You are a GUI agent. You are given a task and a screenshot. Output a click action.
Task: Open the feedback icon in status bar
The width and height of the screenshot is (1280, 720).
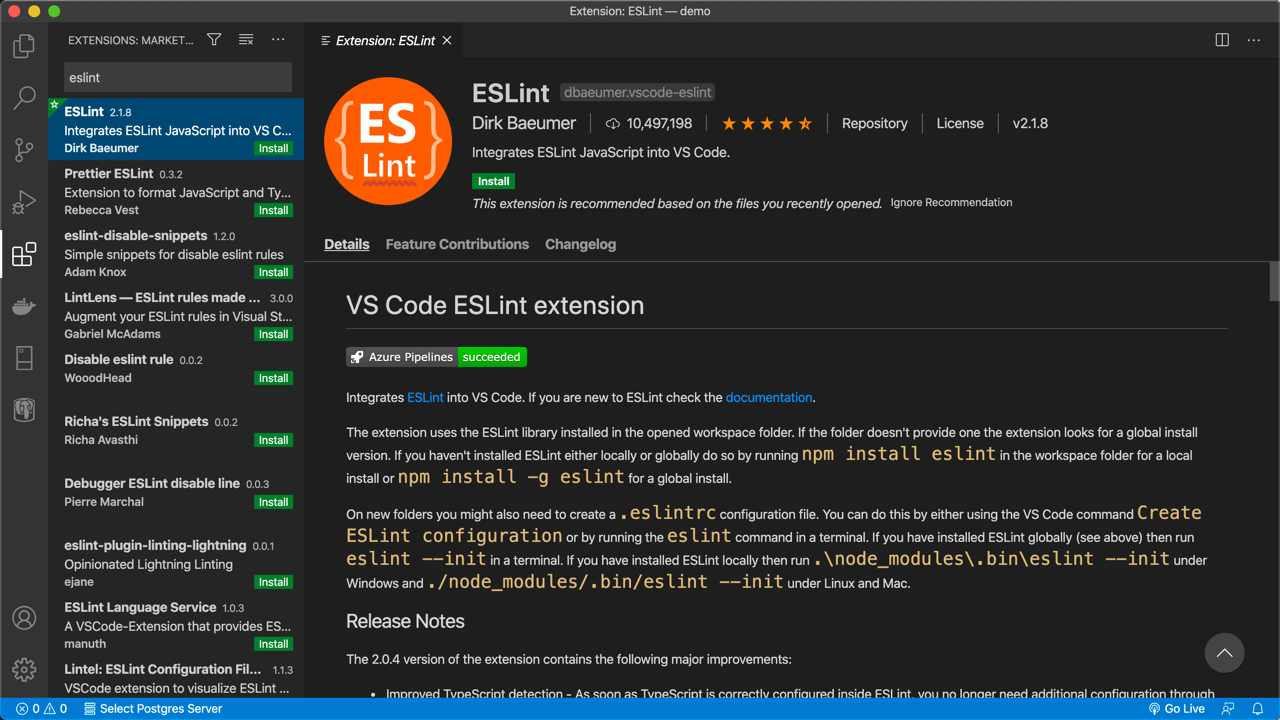click(x=1228, y=709)
